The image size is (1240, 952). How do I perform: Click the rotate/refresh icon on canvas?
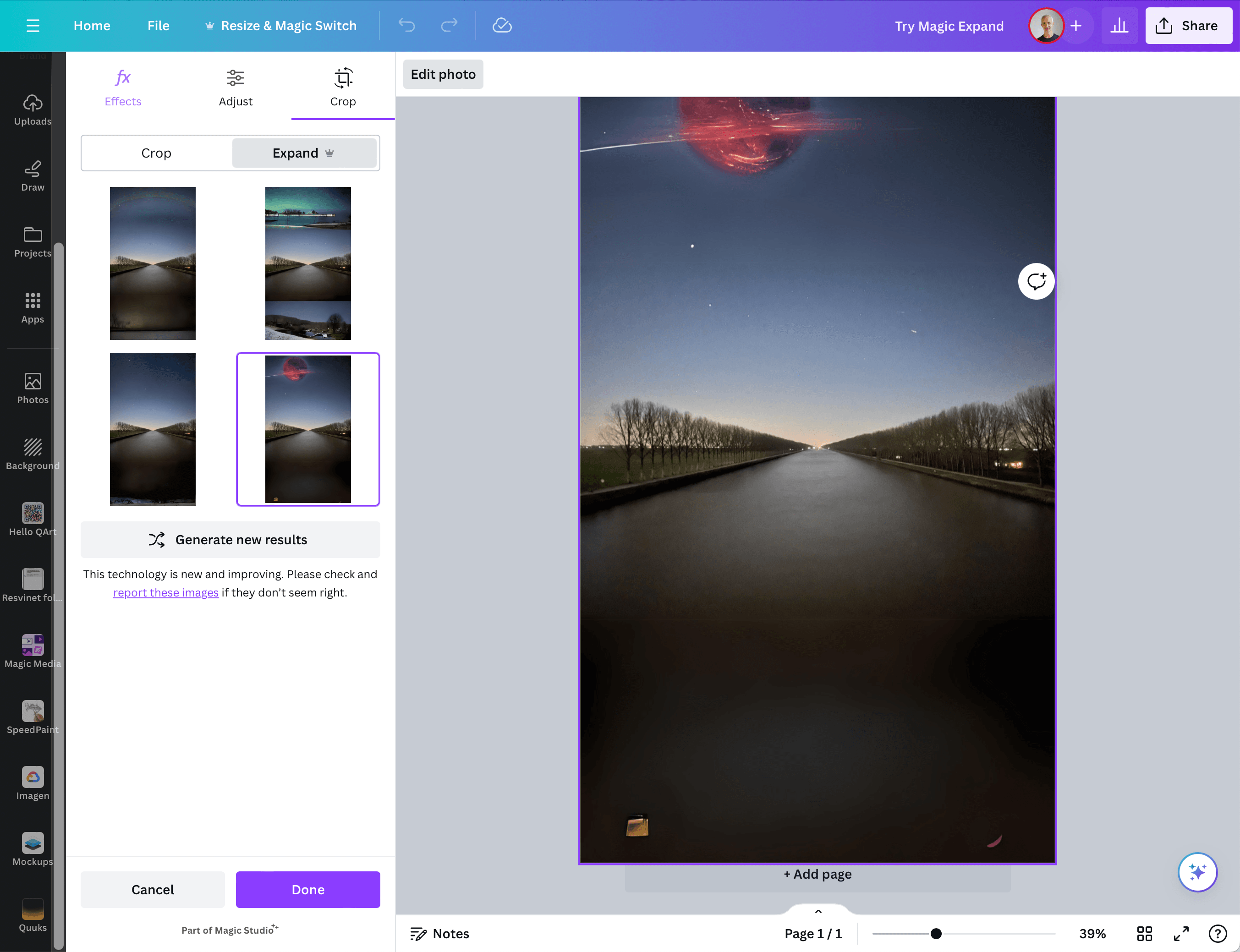1036,280
